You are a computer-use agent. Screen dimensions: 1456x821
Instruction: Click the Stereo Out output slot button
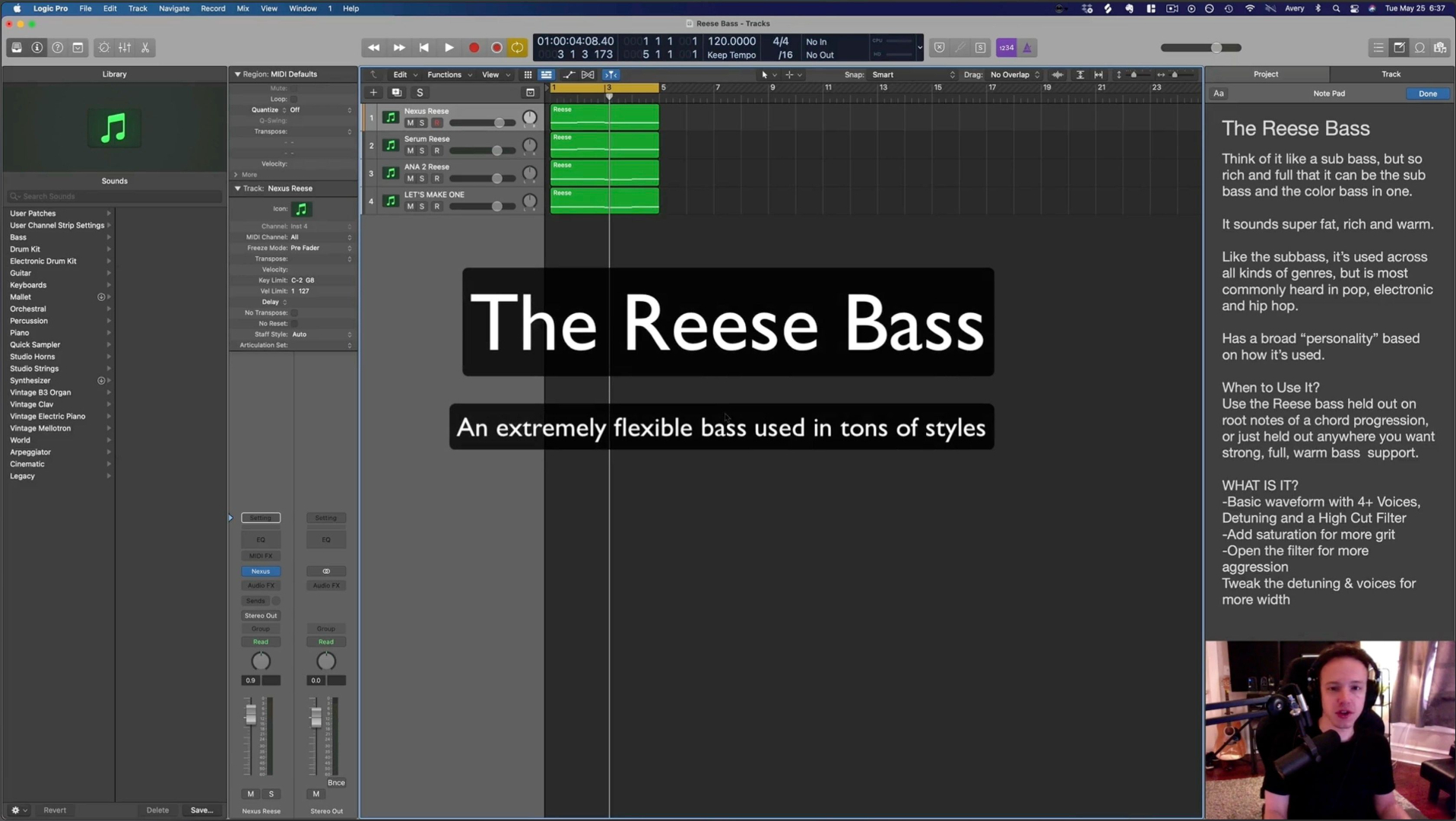pyautogui.click(x=261, y=616)
